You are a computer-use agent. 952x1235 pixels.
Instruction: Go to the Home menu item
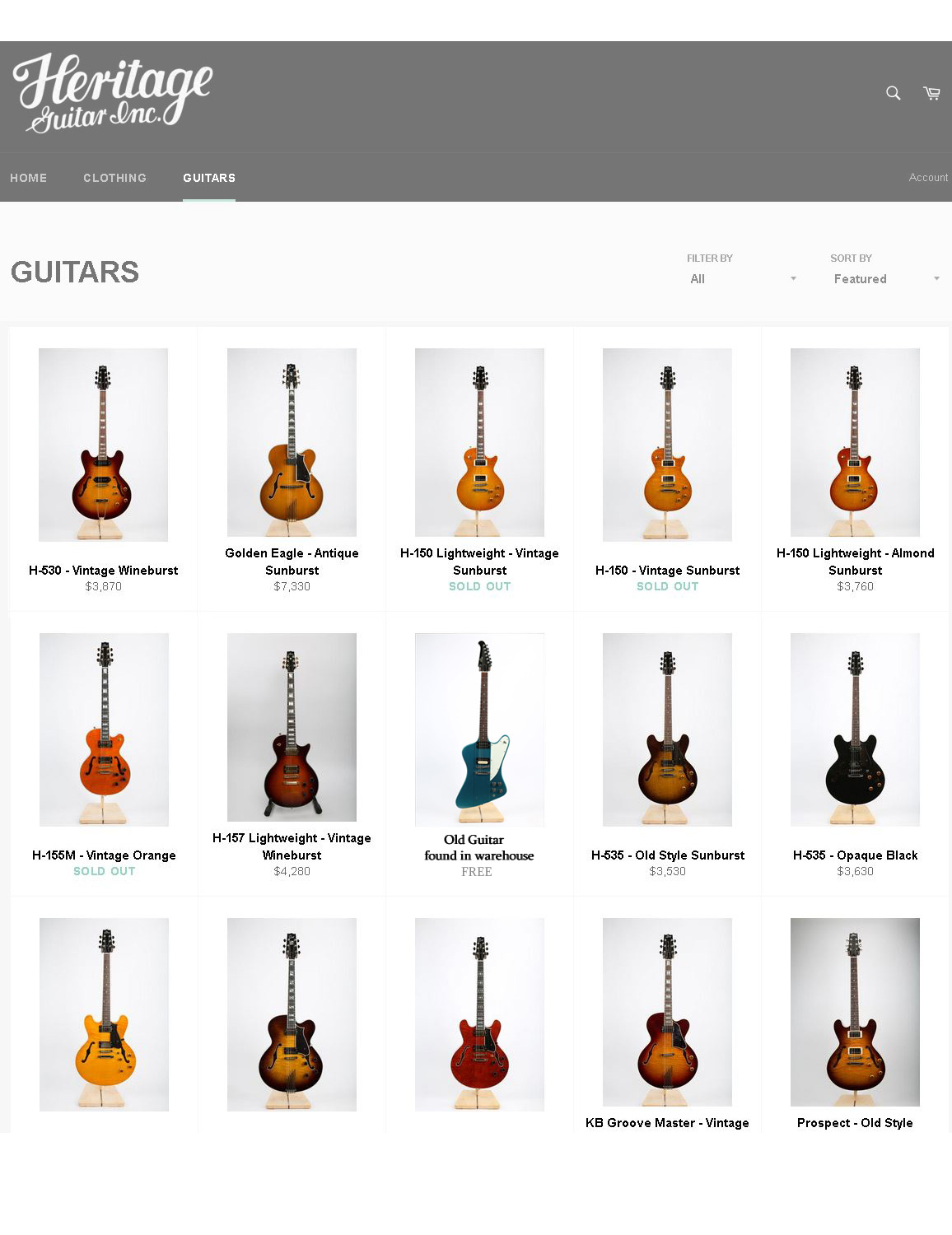[x=28, y=178]
